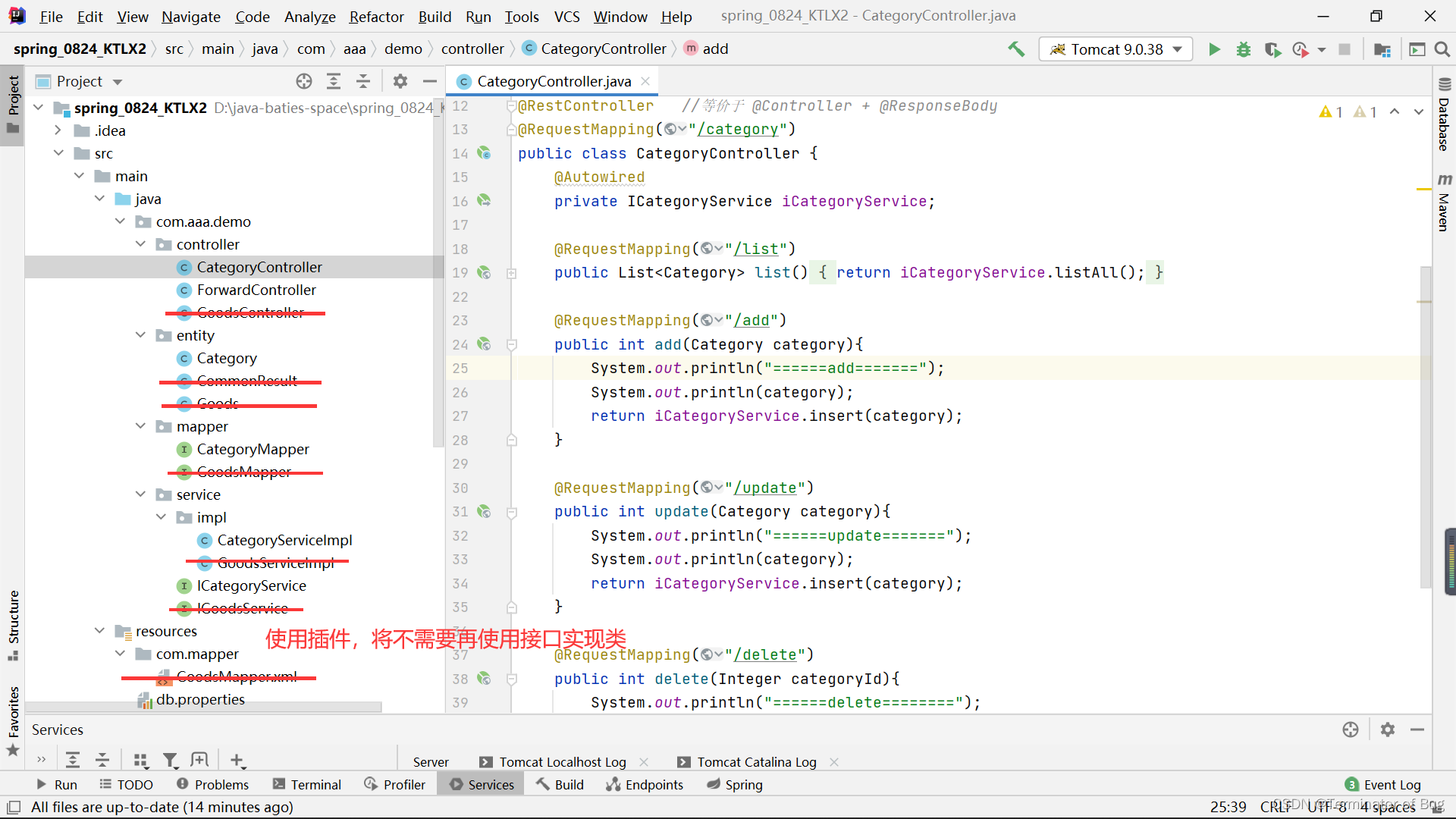Open the Tomcat 9.0.38 run configuration dropdown
The image size is (1456, 819).
coord(1115,49)
